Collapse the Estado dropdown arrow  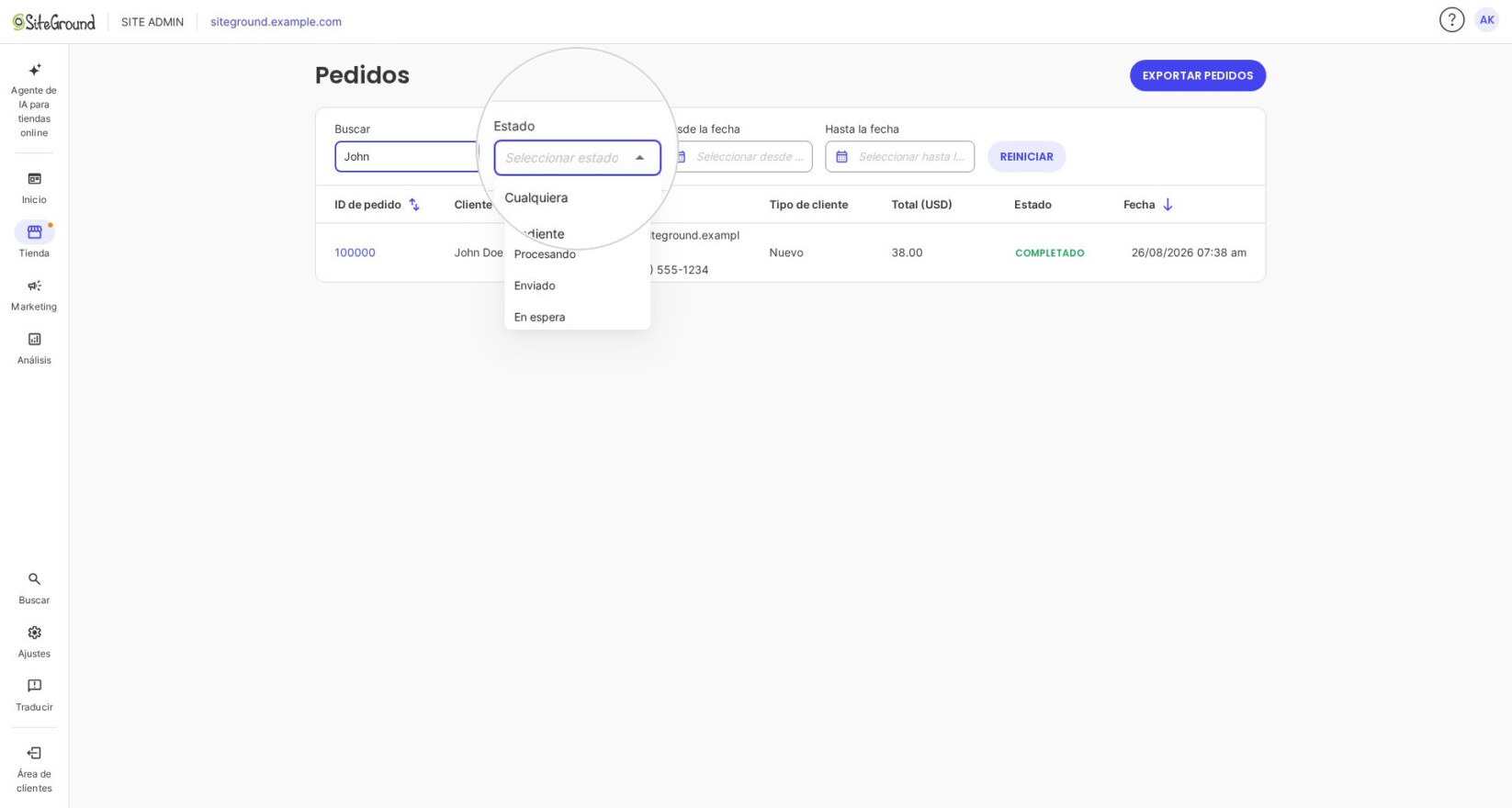640,158
